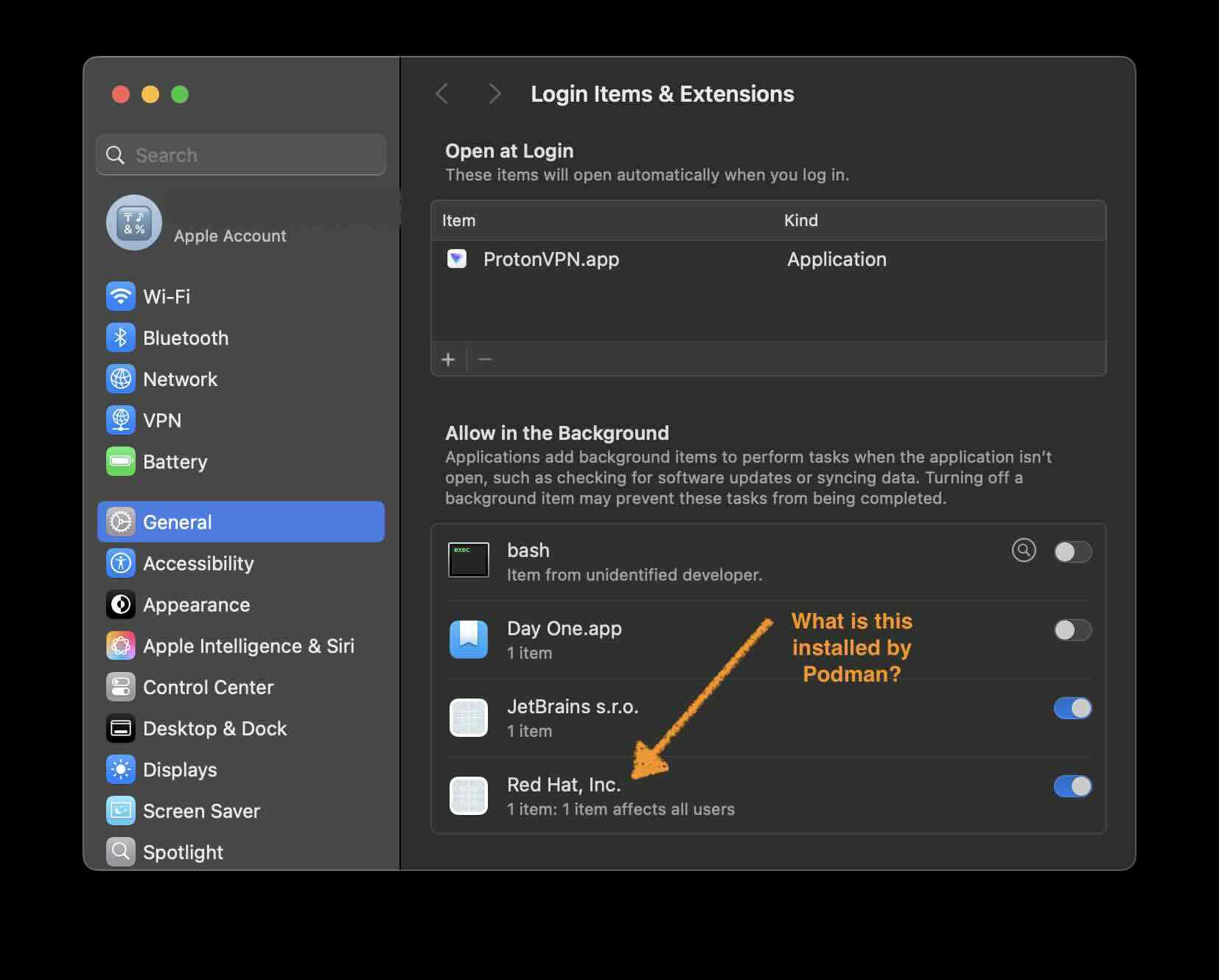Add a login item with plus button

click(x=448, y=360)
